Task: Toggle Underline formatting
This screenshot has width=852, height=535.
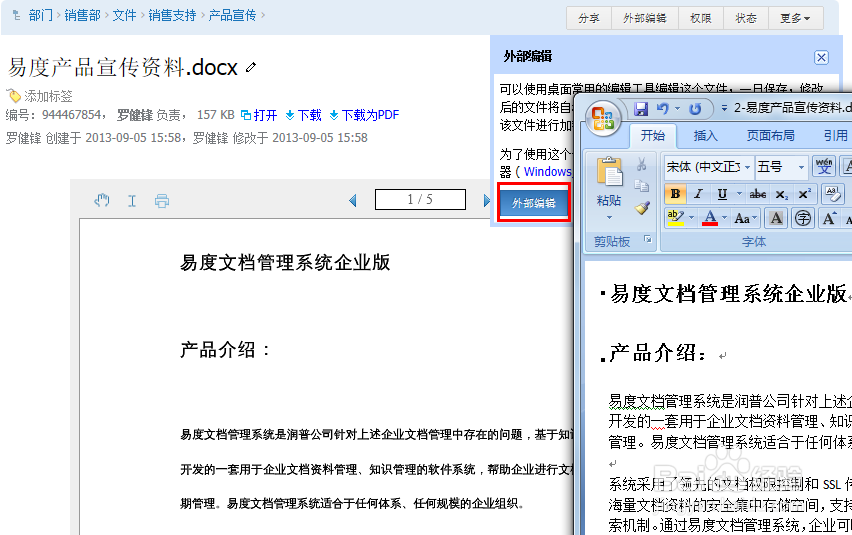Action: pos(722,194)
